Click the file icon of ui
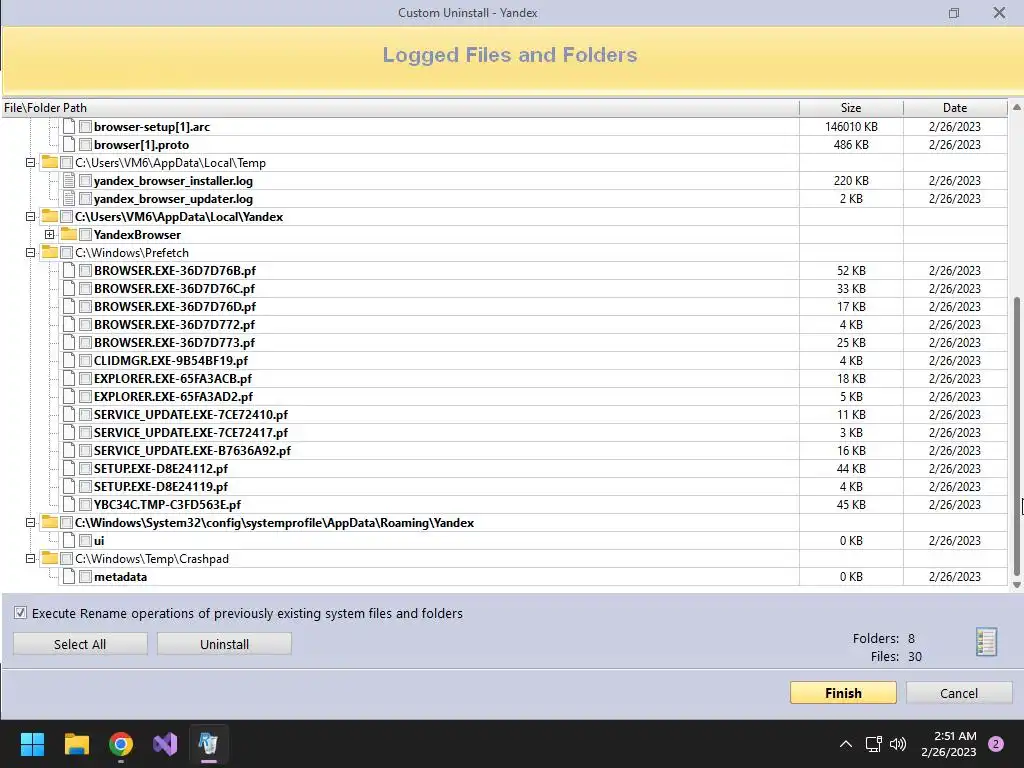This screenshot has height=768, width=1024. (69, 541)
